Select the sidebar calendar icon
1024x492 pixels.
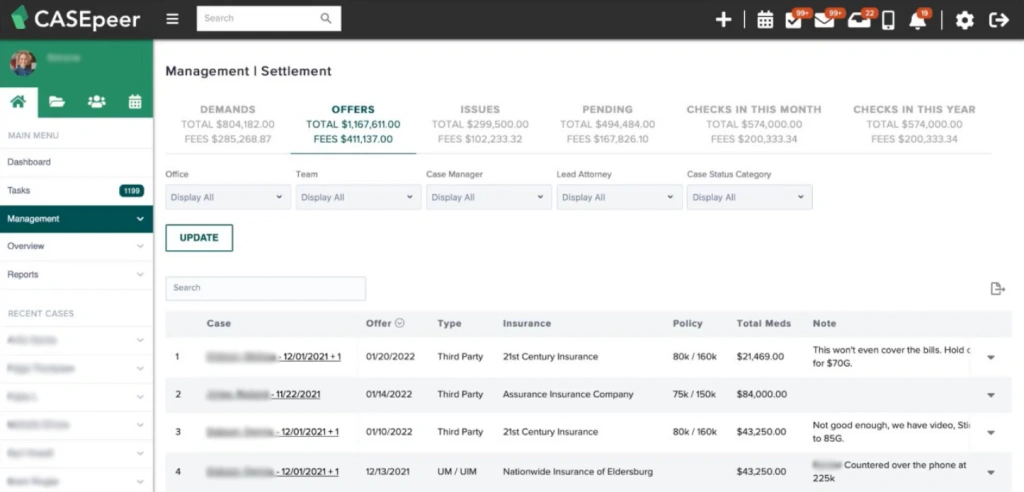135,102
